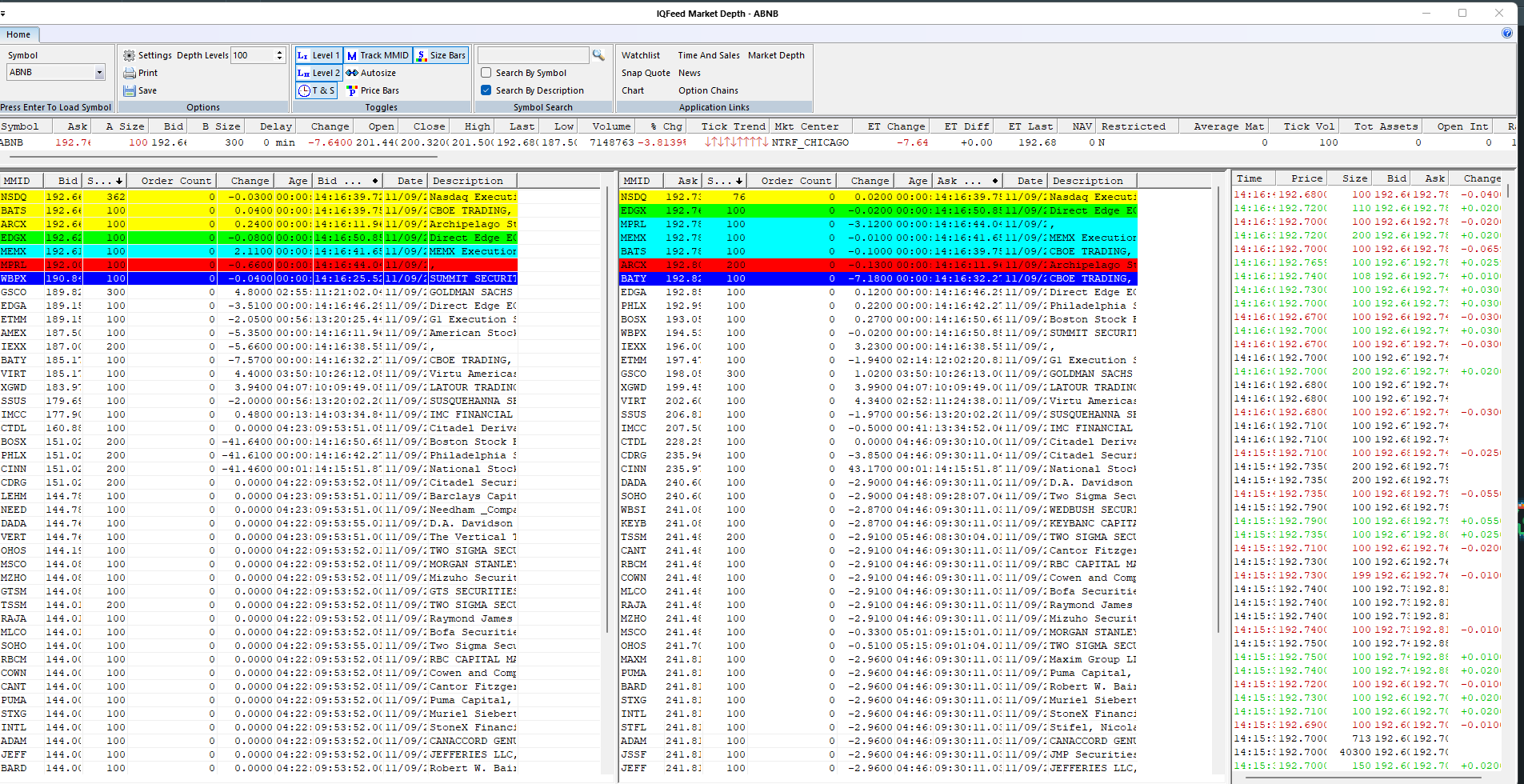Open the Watchlist link
1524x784 pixels.
coord(642,55)
